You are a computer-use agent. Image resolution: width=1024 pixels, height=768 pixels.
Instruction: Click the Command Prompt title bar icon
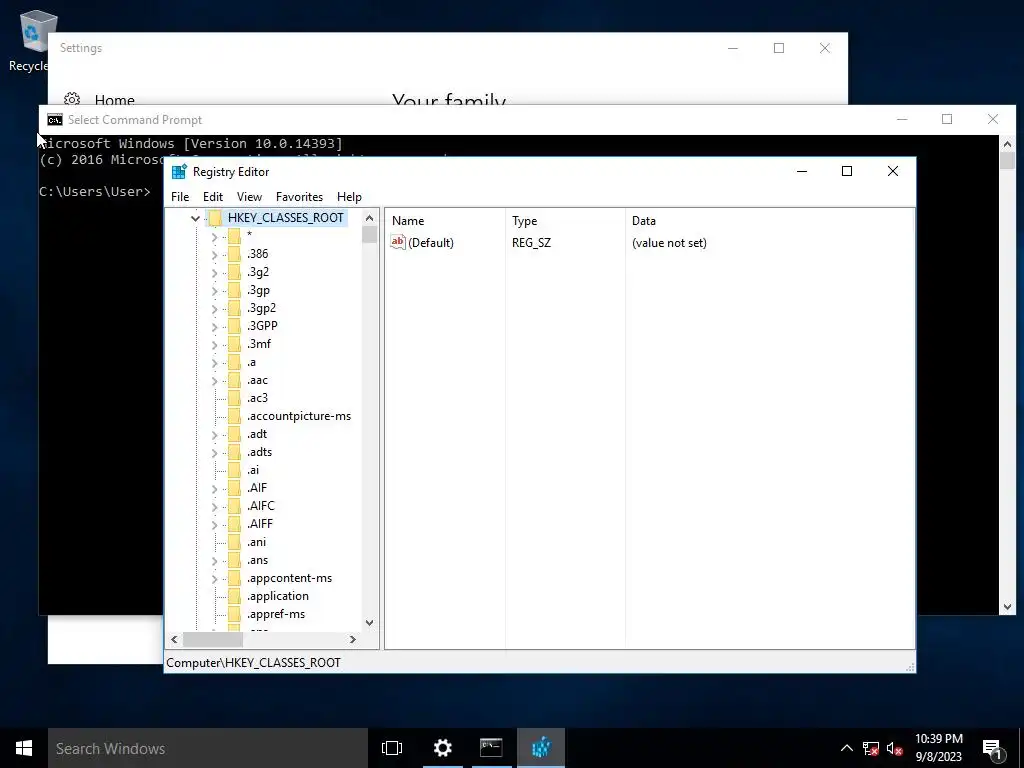pos(55,120)
